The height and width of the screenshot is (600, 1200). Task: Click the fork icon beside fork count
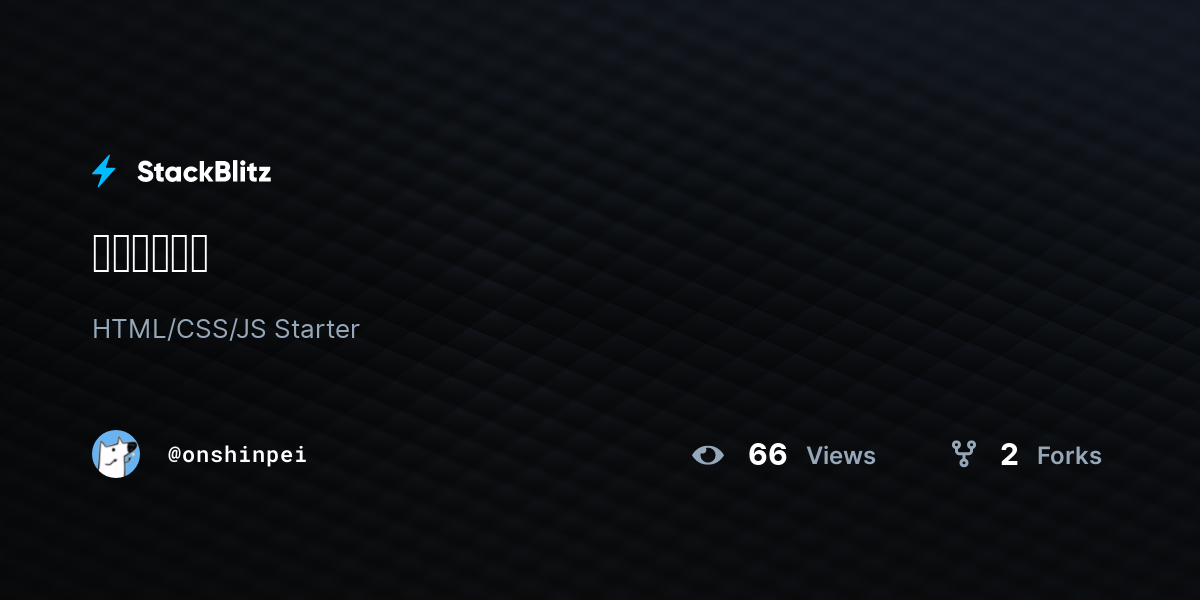964,455
